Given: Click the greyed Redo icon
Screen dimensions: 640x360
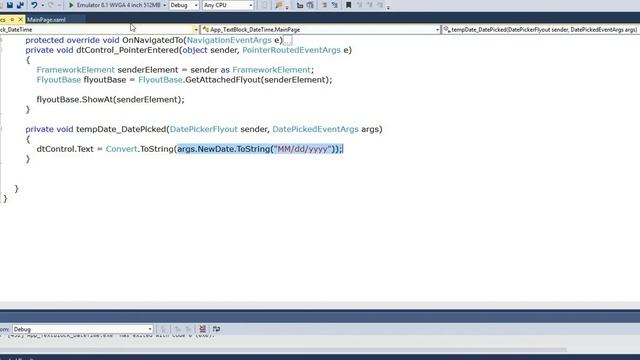Looking at the screenshot, I should [x=51, y=5].
